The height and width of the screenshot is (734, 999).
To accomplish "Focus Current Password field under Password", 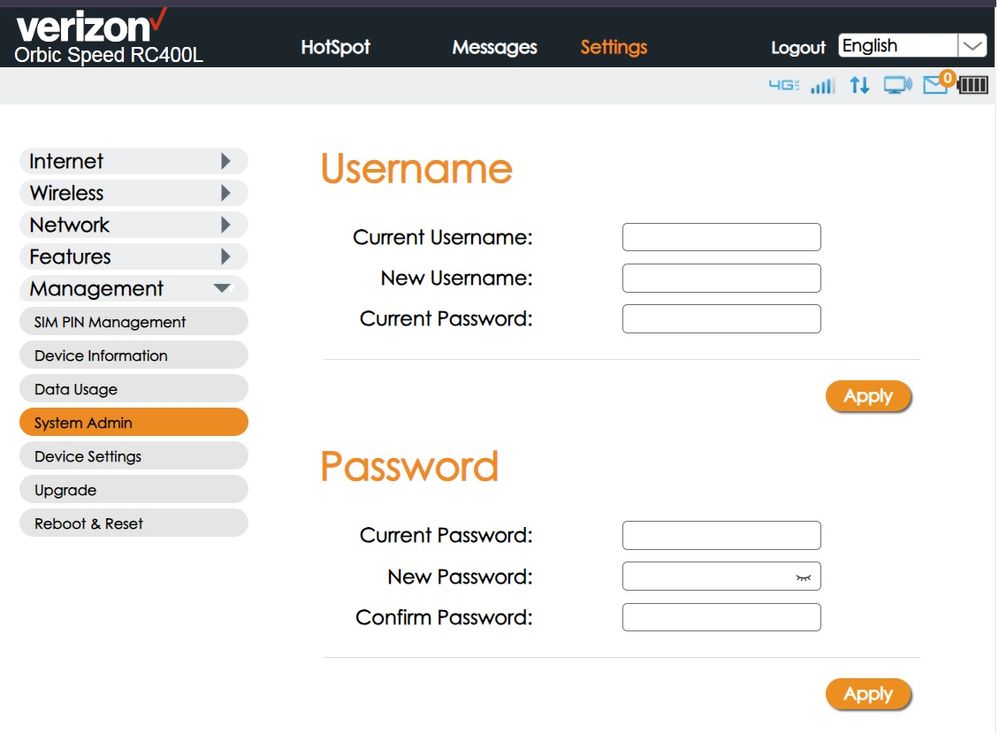I will (721, 535).
